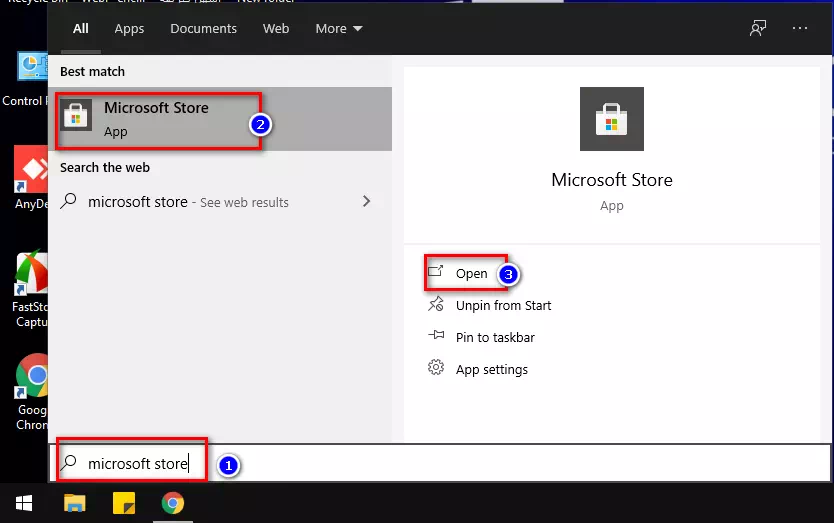Click the Microsoft Store title in preview pane
Viewport: 834px width, 523px height.
(612, 180)
